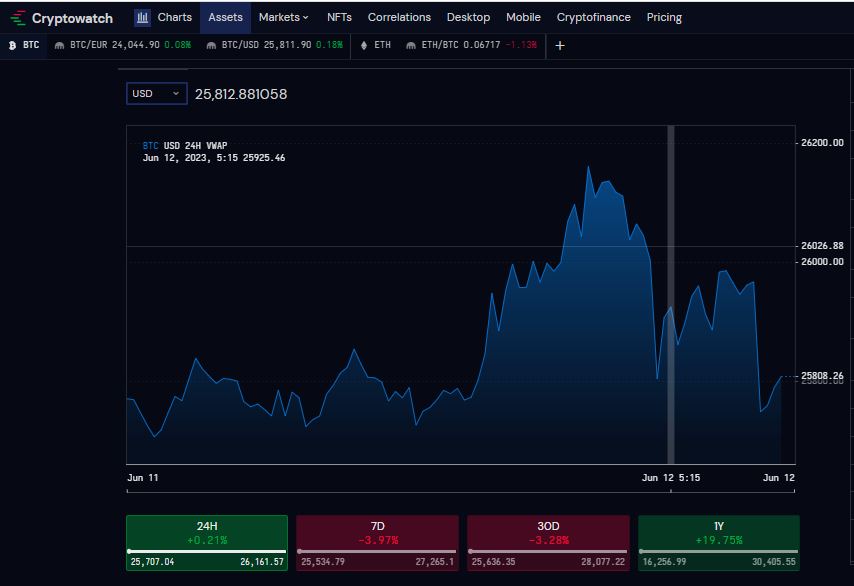Click the chart timeline range bar below dates
Screen dimensions: 854x586
point(461,491)
